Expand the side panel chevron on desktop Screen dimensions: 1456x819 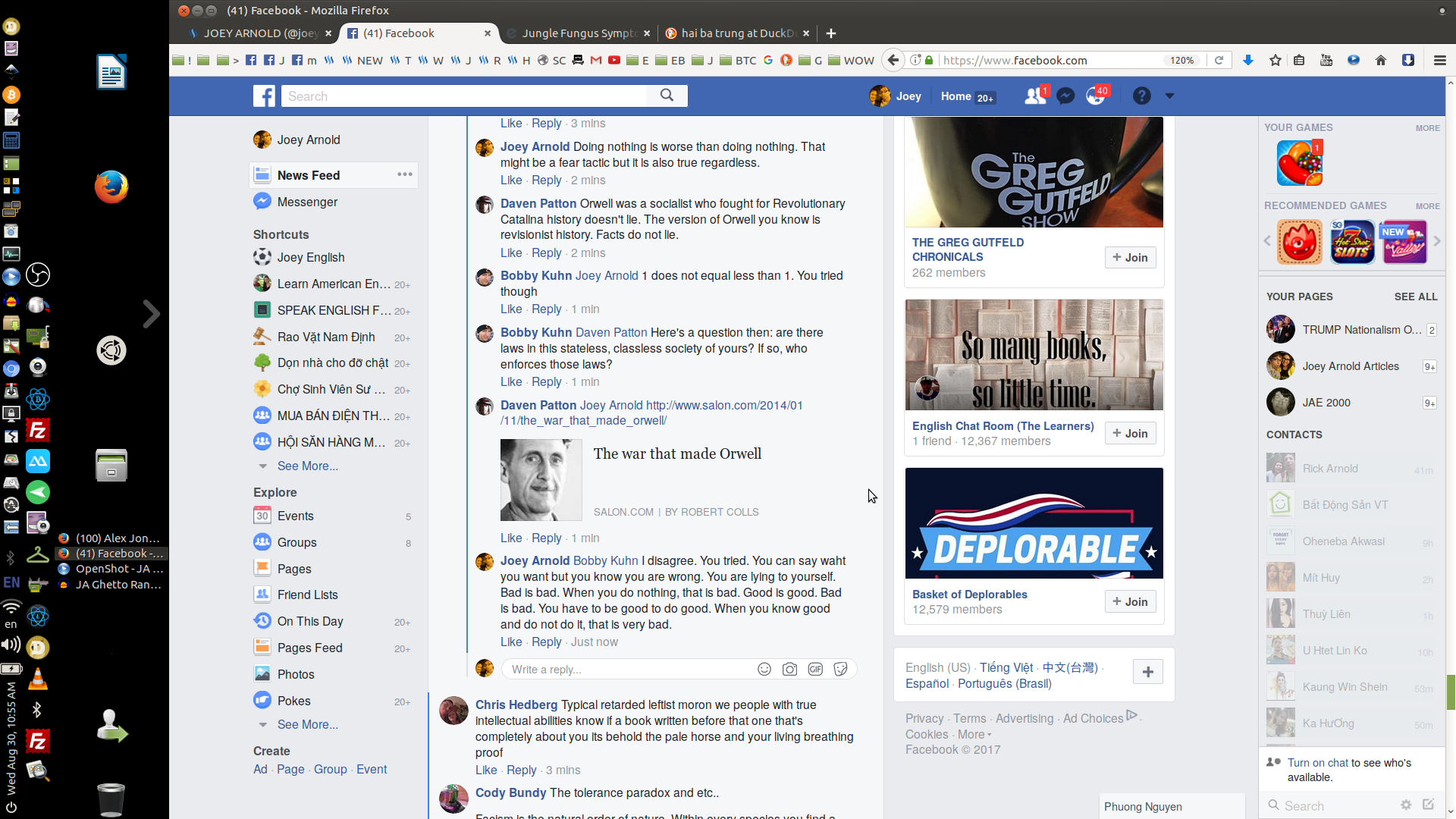[151, 313]
